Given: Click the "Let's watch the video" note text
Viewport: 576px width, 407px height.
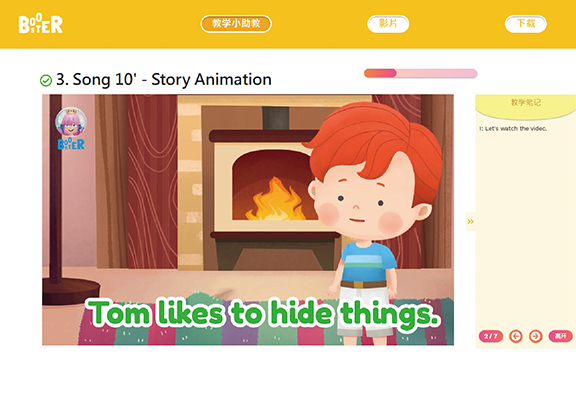Looking at the screenshot, I should pyautogui.click(x=513, y=129).
